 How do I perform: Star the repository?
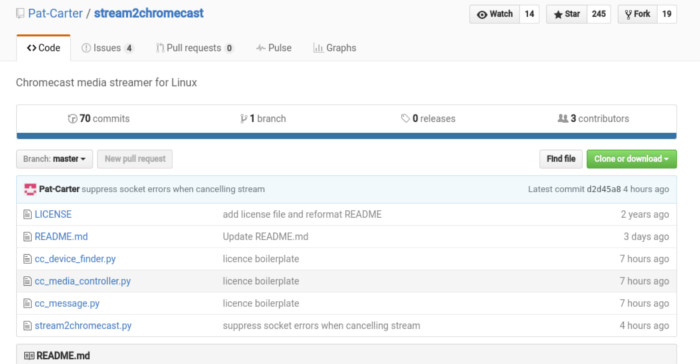click(567, 14)
